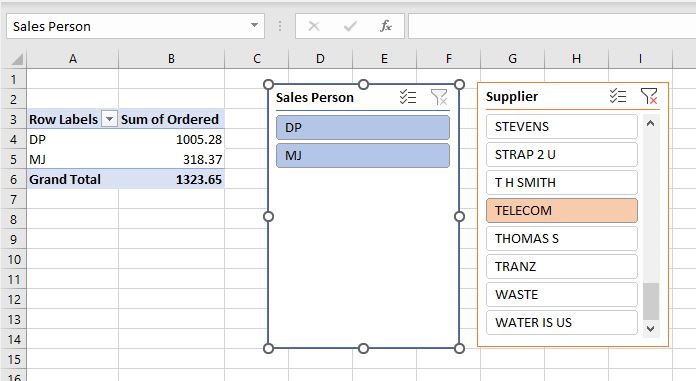Image resolution: width=696 pixels, height=381 pixels.
Task: Open the Row Labels filter dropdown
Action: (109, 119)
